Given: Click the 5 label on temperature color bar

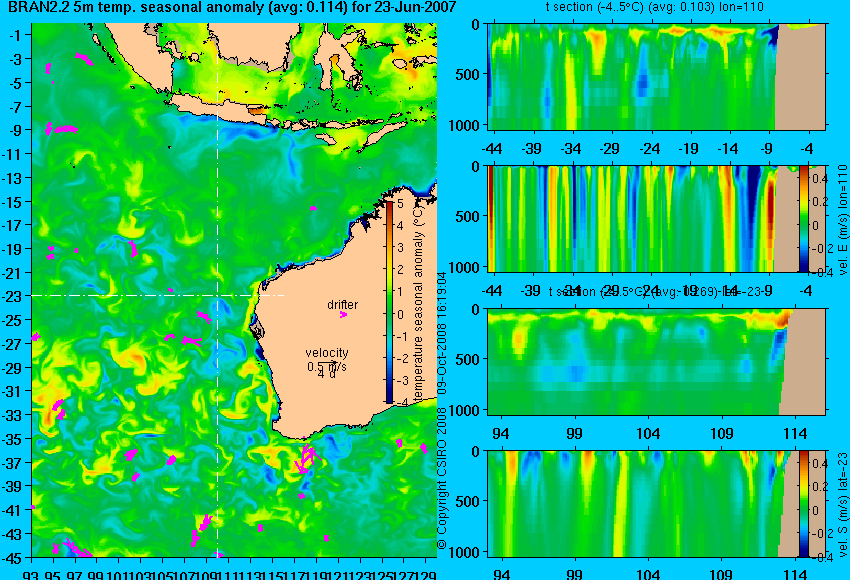Looking at the screenshot, I should click(x=401, y=204).
